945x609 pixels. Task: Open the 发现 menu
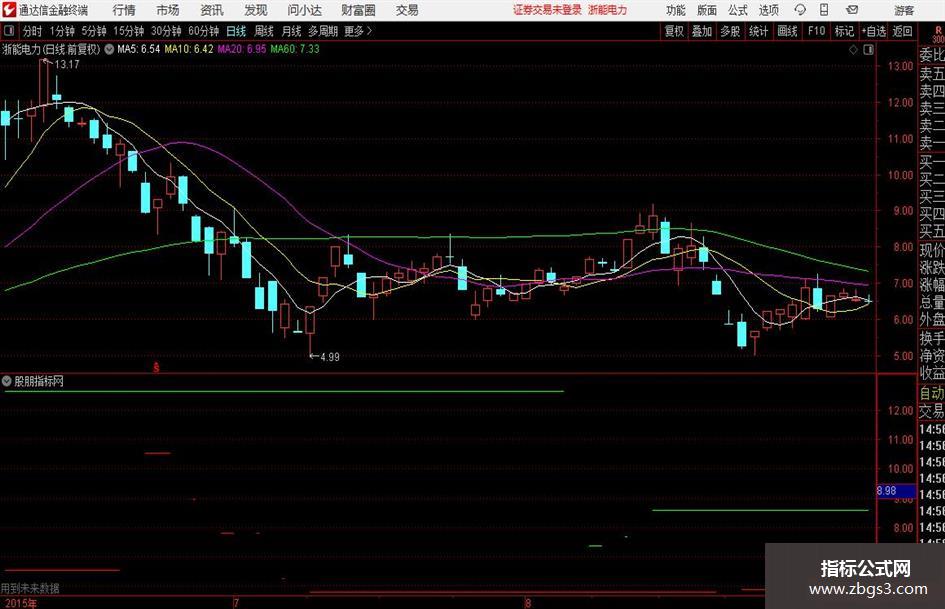pos(256,10)
